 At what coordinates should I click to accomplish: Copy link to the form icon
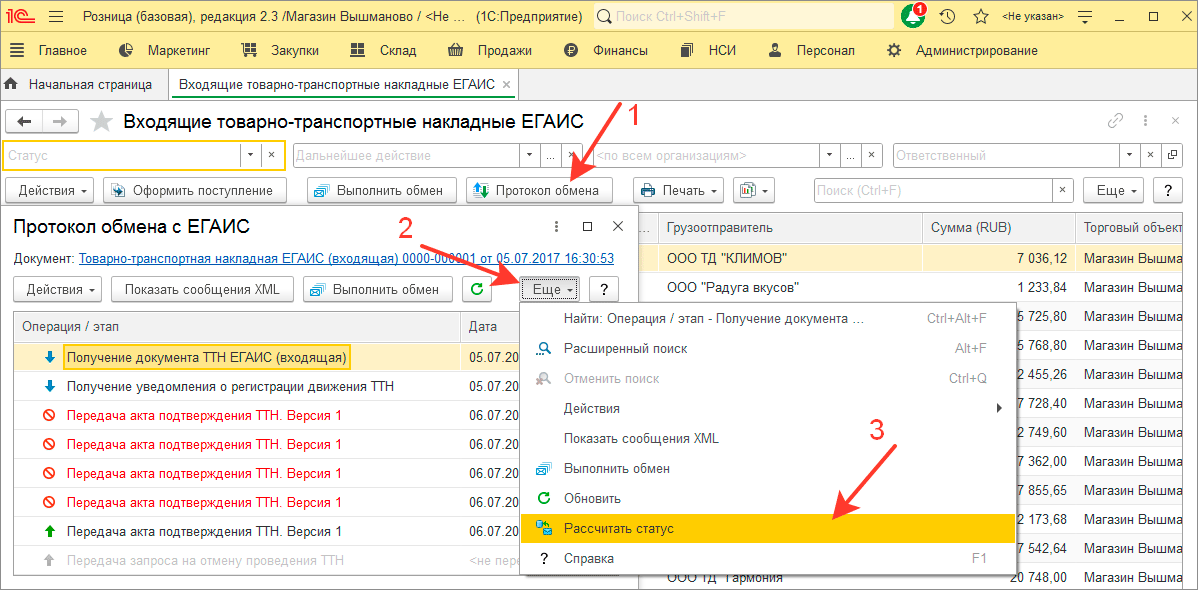(1116, 121)
